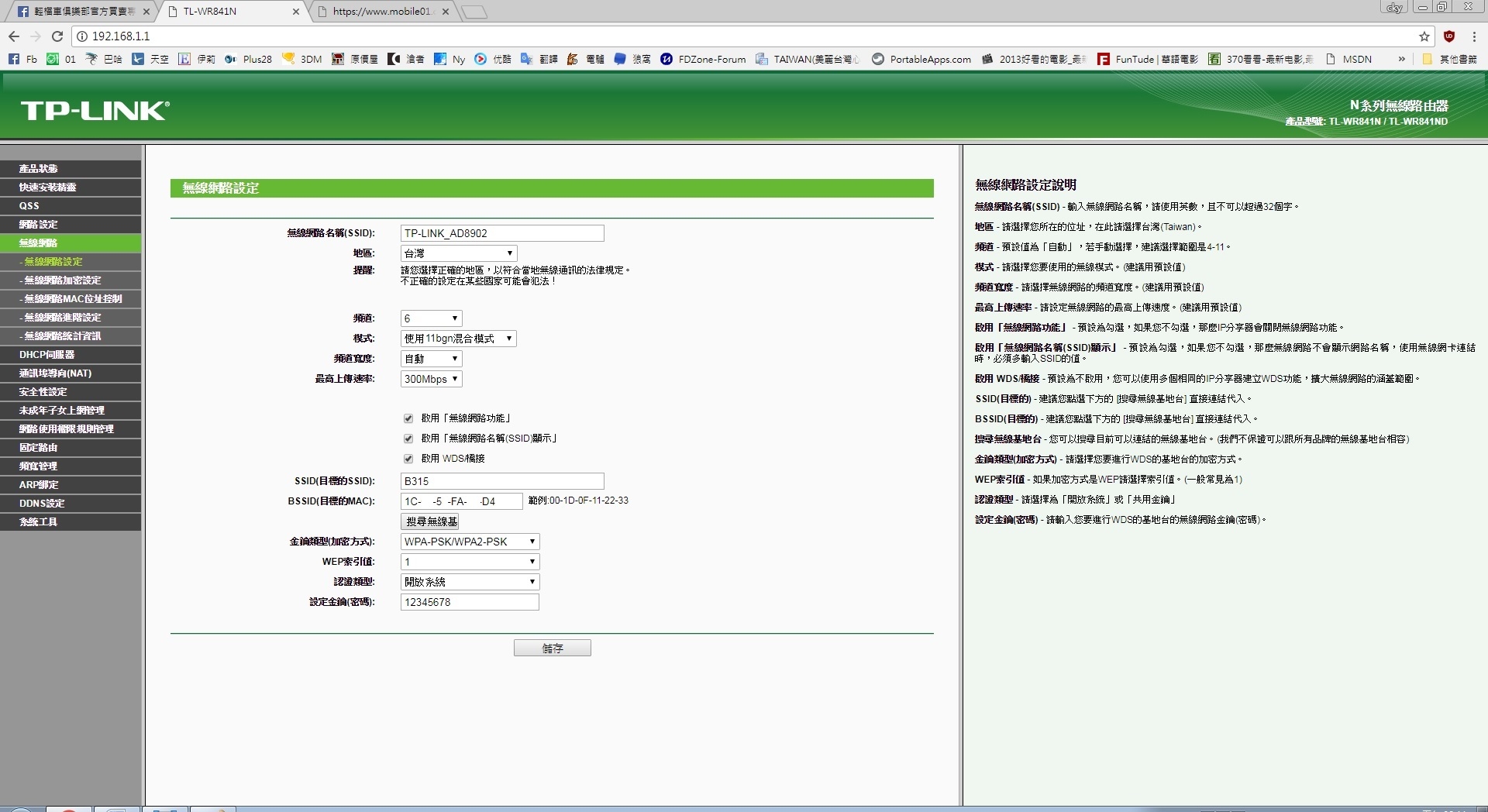The width and height of the screenshot is (1488, 812).
Task: Click the BSSID target MAC field
Action: (462, 501)
